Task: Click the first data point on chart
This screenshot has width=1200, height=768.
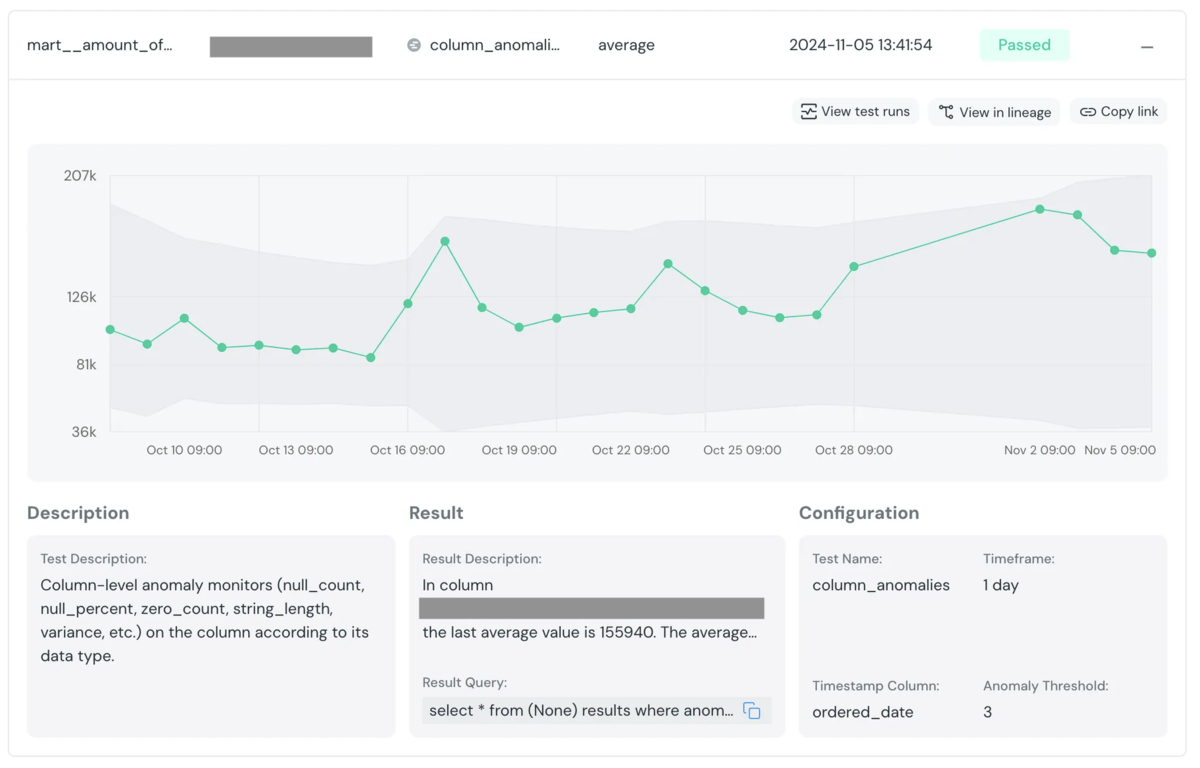Action: click(x=110, y=329)
